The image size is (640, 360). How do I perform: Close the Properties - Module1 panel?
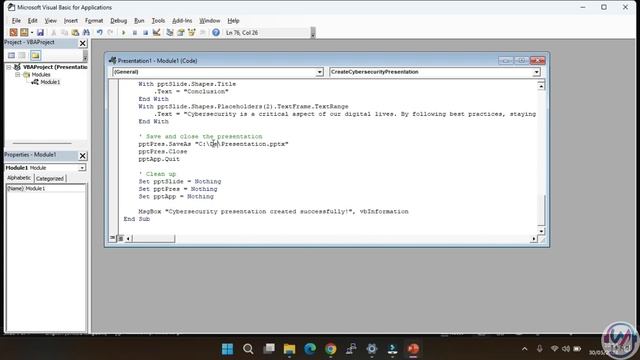(82, 156)
